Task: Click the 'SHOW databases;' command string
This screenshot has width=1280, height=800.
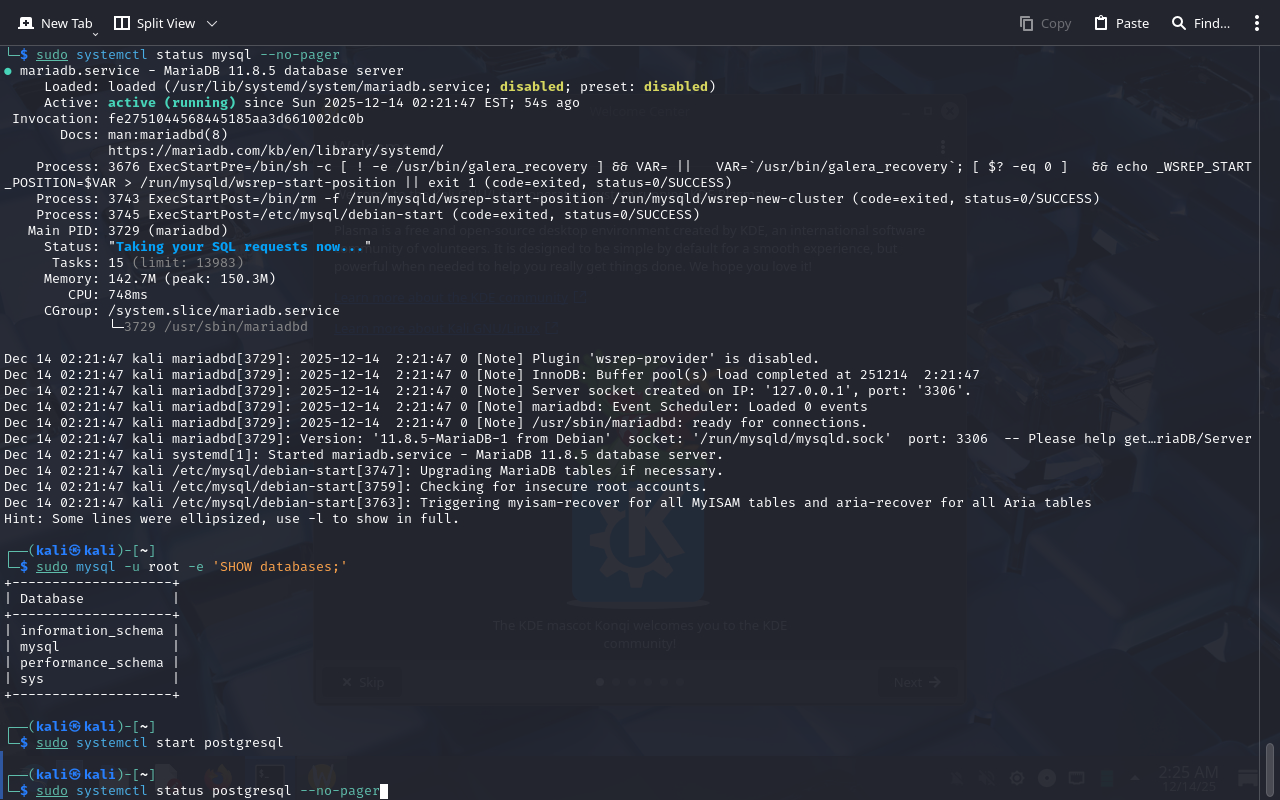Action: (279, 567)
